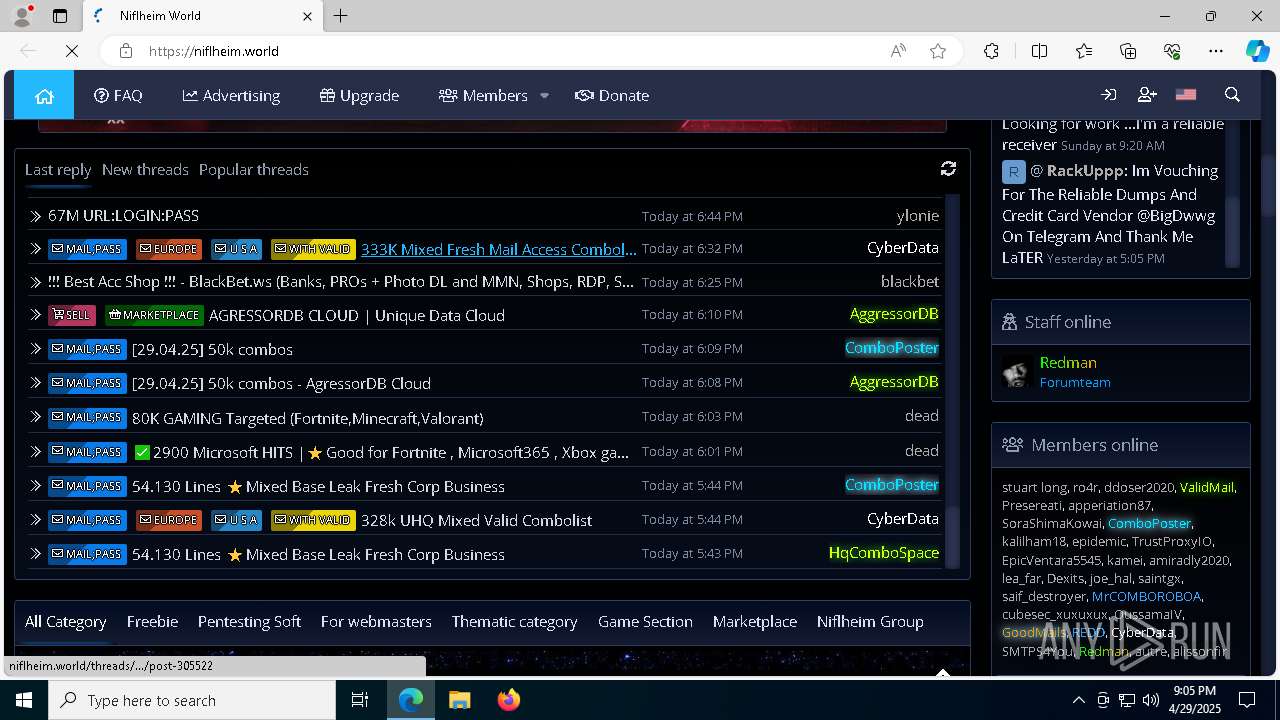Select the Freebie category tab
Viewport: 1280px width, 720px height.
(152, 621)
